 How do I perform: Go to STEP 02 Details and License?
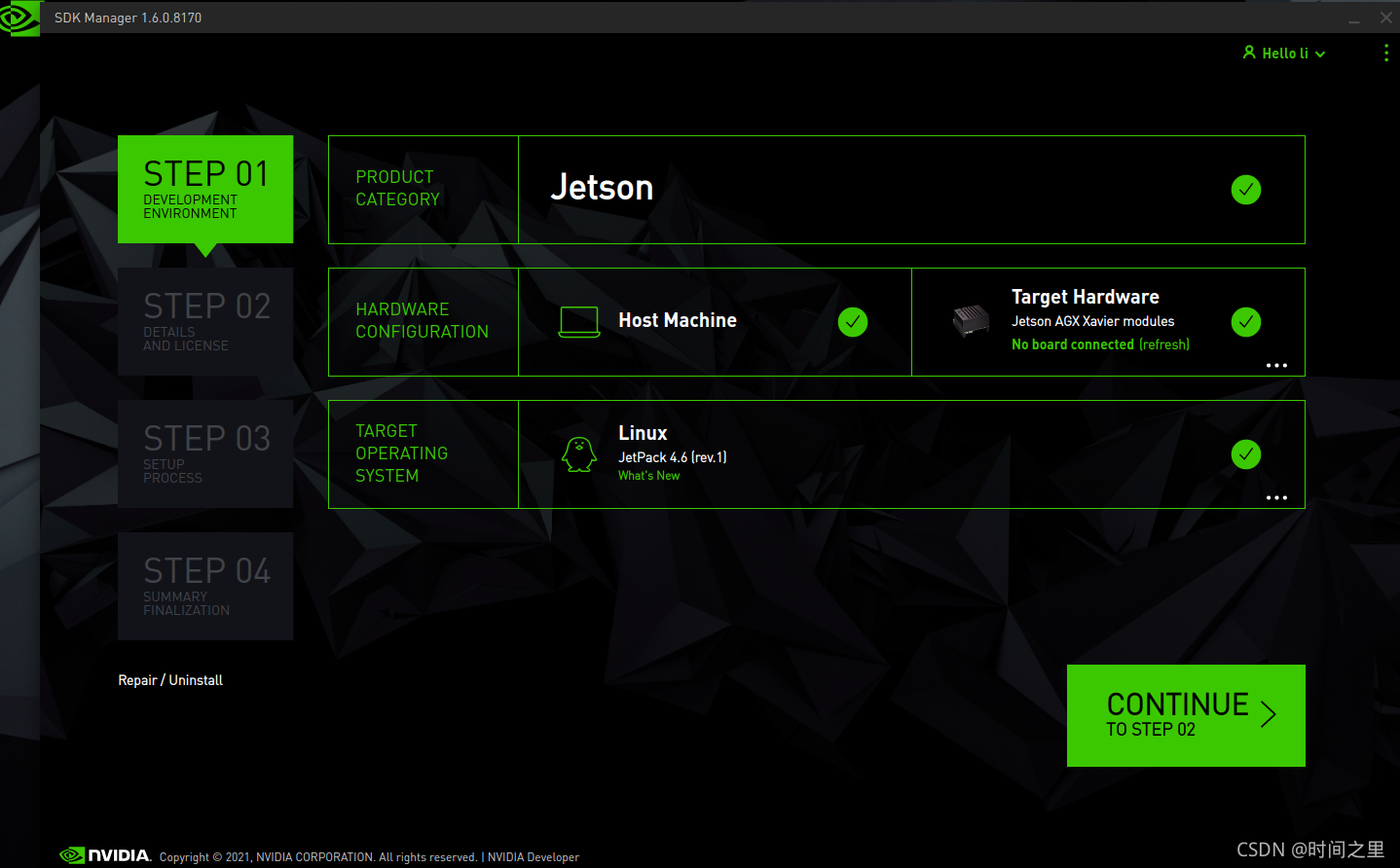[x=205, y=321]
